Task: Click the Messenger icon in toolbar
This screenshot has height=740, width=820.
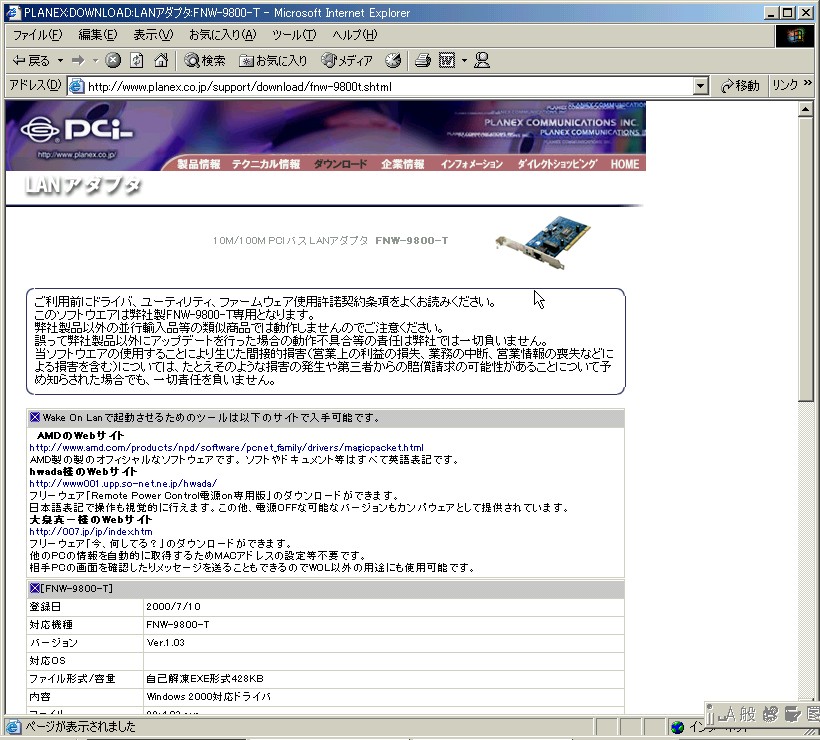Action: [x=482, y=61]
